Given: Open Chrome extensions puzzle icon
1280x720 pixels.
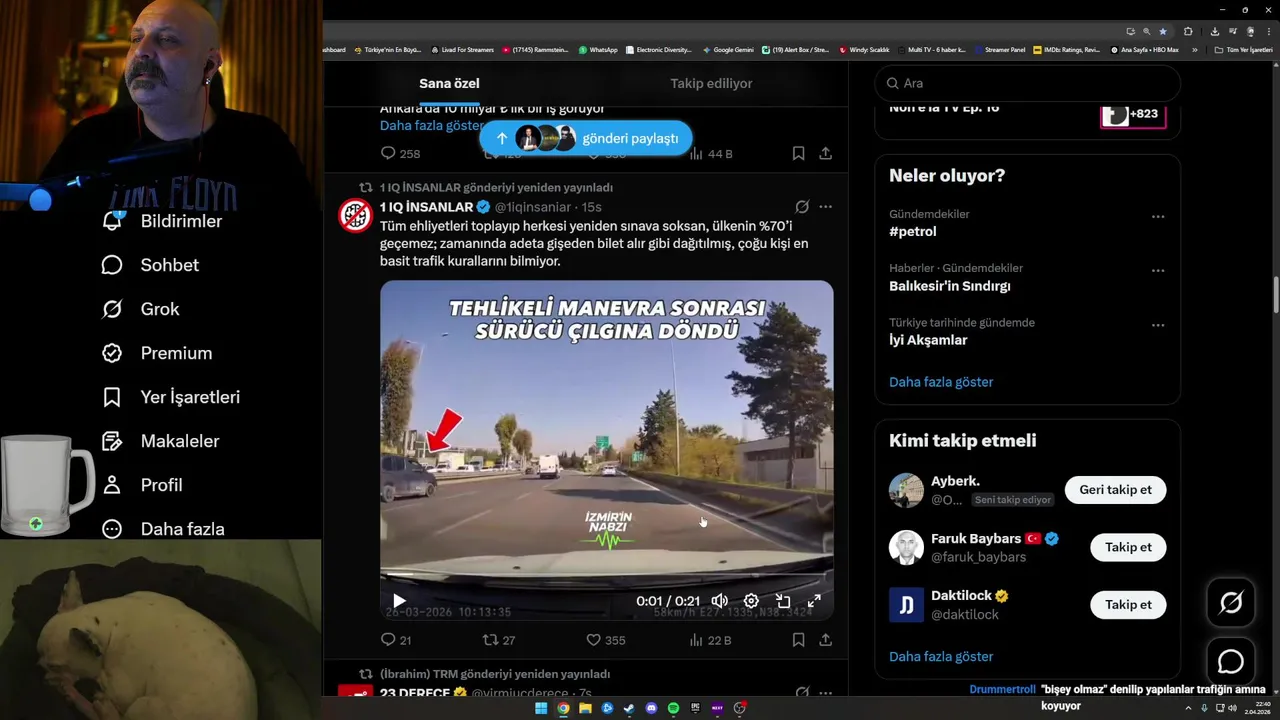Looking at the screenshot, I should tap(1188, 31).
